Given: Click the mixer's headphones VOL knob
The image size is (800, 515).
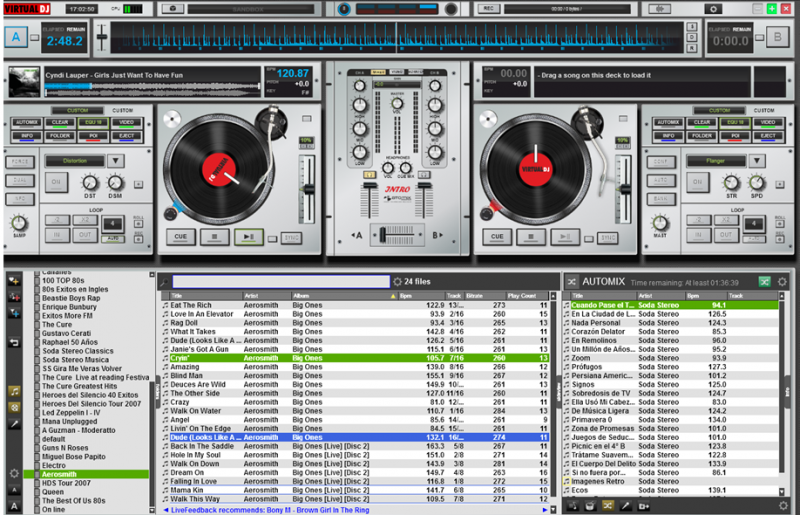Looking at the screenshot, I should click(x=388, y=168).
